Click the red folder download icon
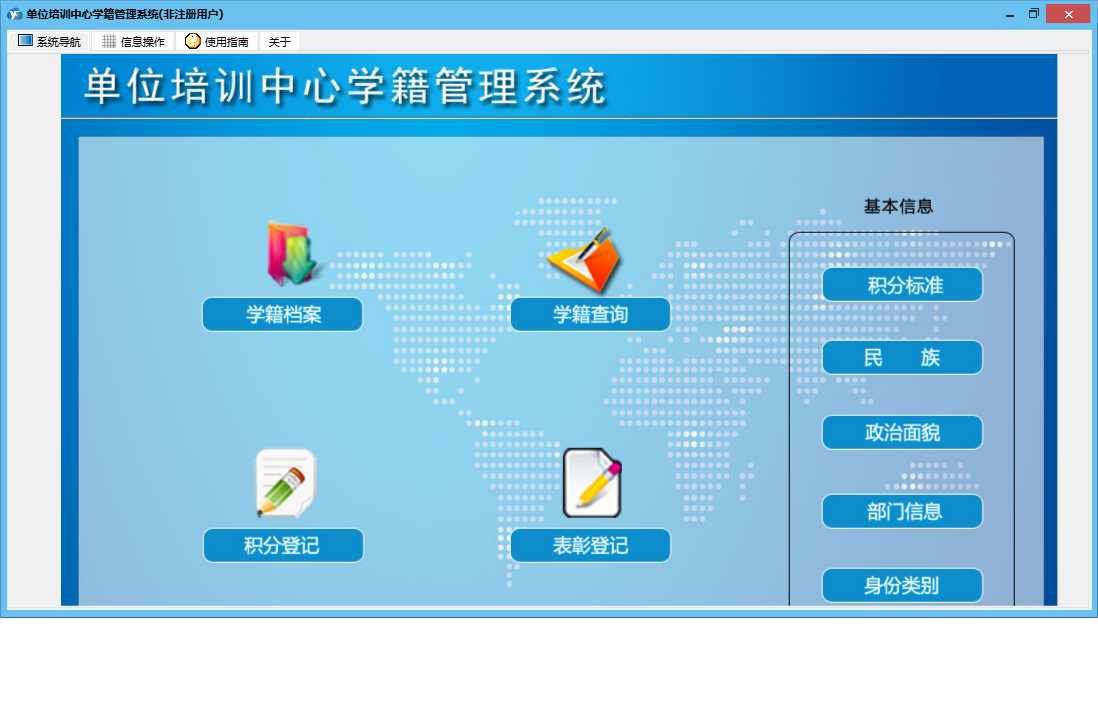Viewport: 1098px width, 722px height. [292, 254]
